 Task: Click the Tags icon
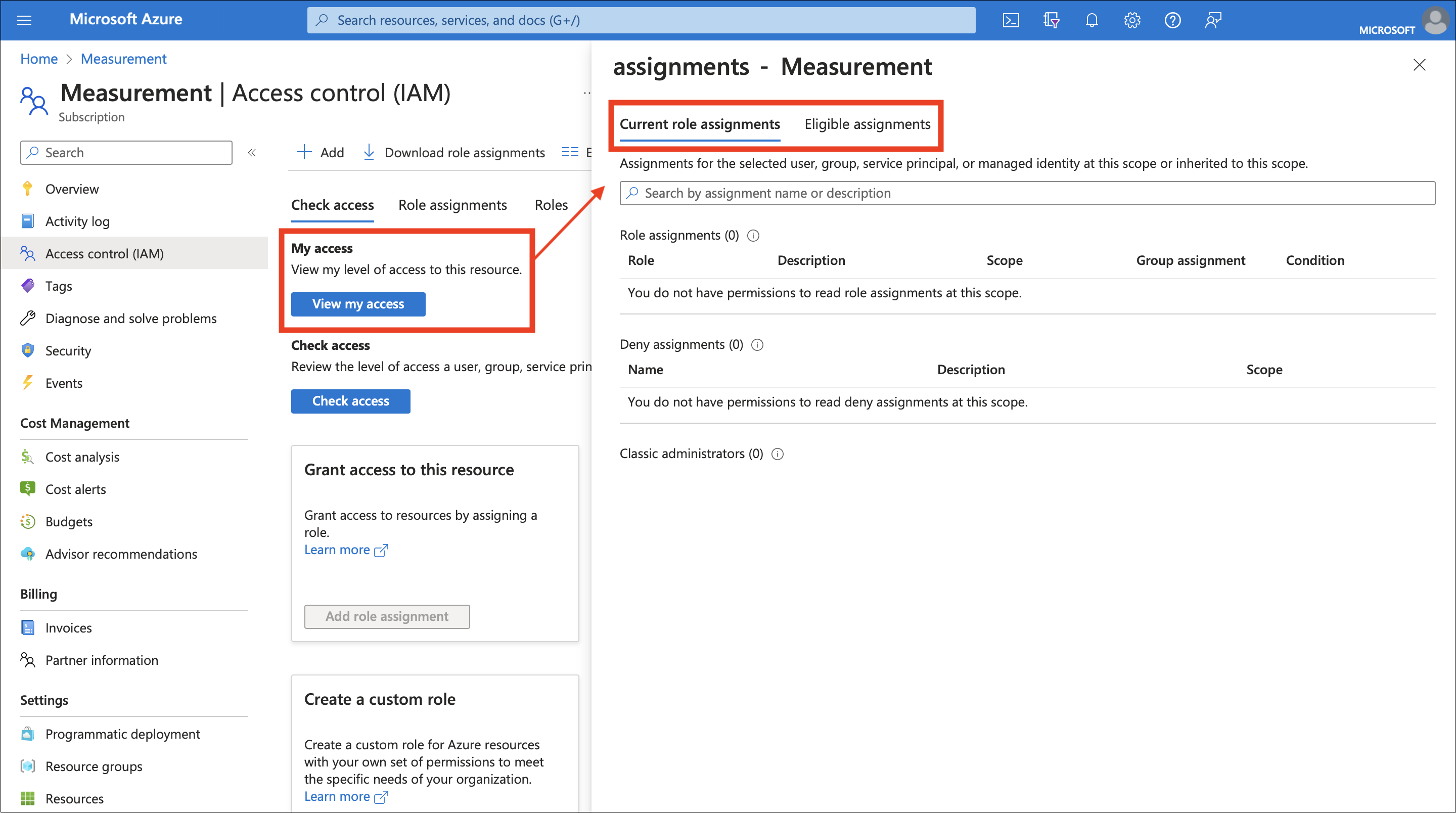[28, 286]
